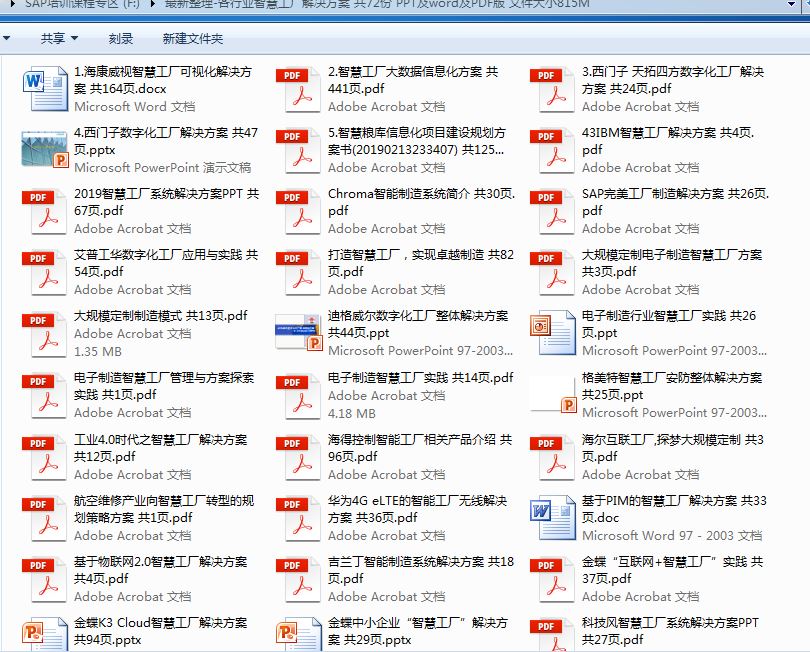Select file name 2019智慧工厂系统解决方案PPT 共67页.pdf
Image resolution: width=810 pixels, height=652 pixels.
pos(166,202)
